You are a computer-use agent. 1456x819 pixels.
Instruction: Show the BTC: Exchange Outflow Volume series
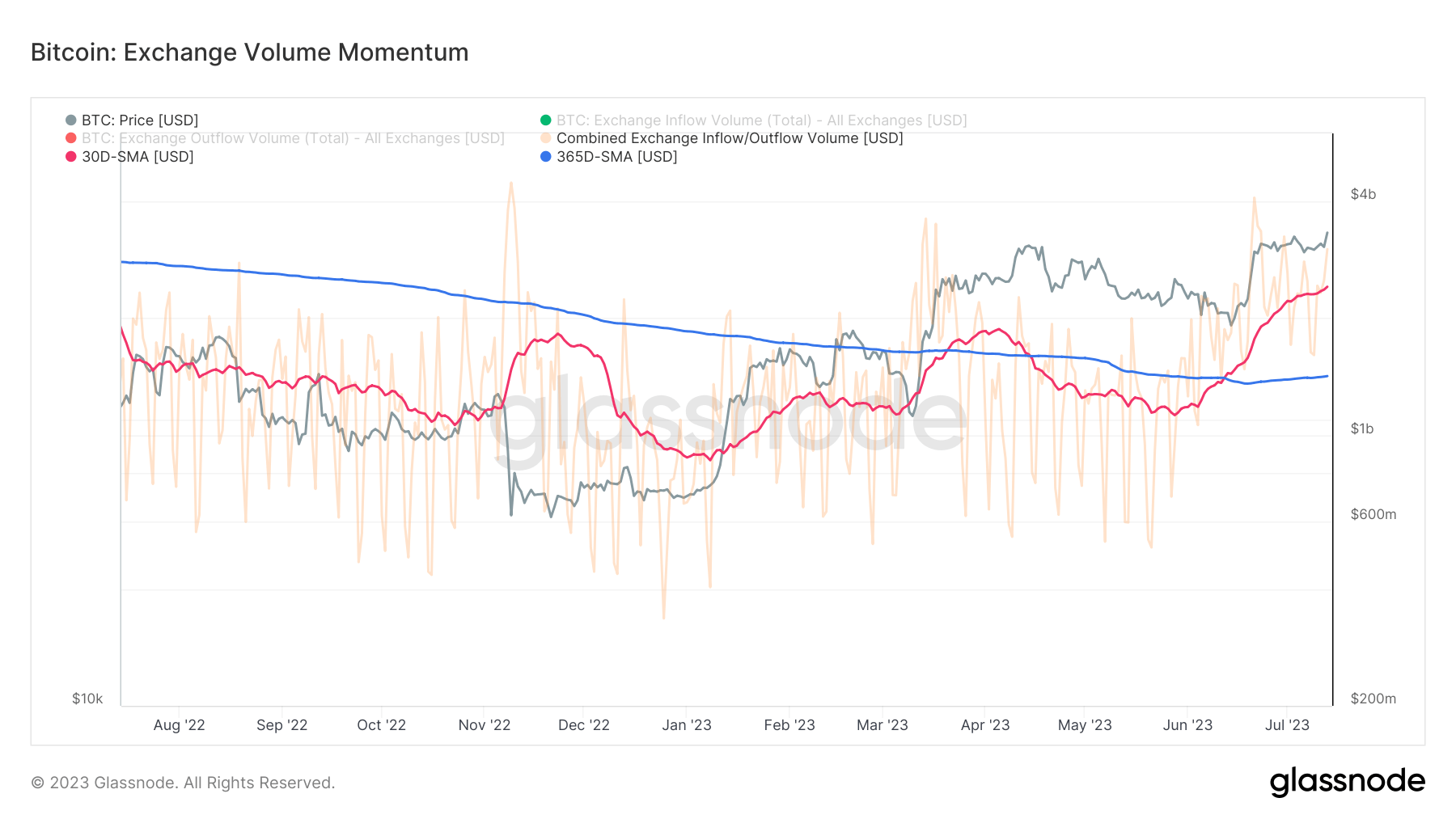pos(293,138)
